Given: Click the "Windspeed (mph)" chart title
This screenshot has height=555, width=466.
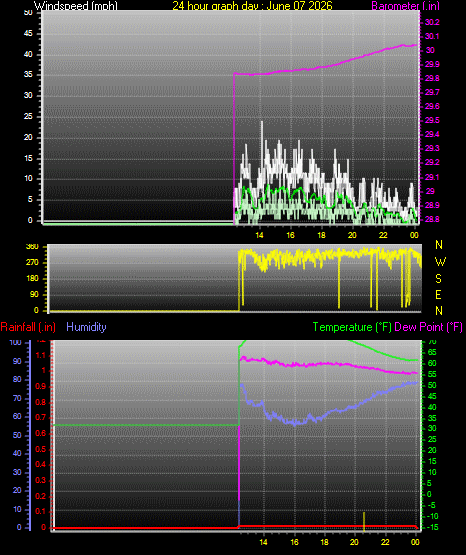Looking at the screenshot, I should tap(75, 6).
